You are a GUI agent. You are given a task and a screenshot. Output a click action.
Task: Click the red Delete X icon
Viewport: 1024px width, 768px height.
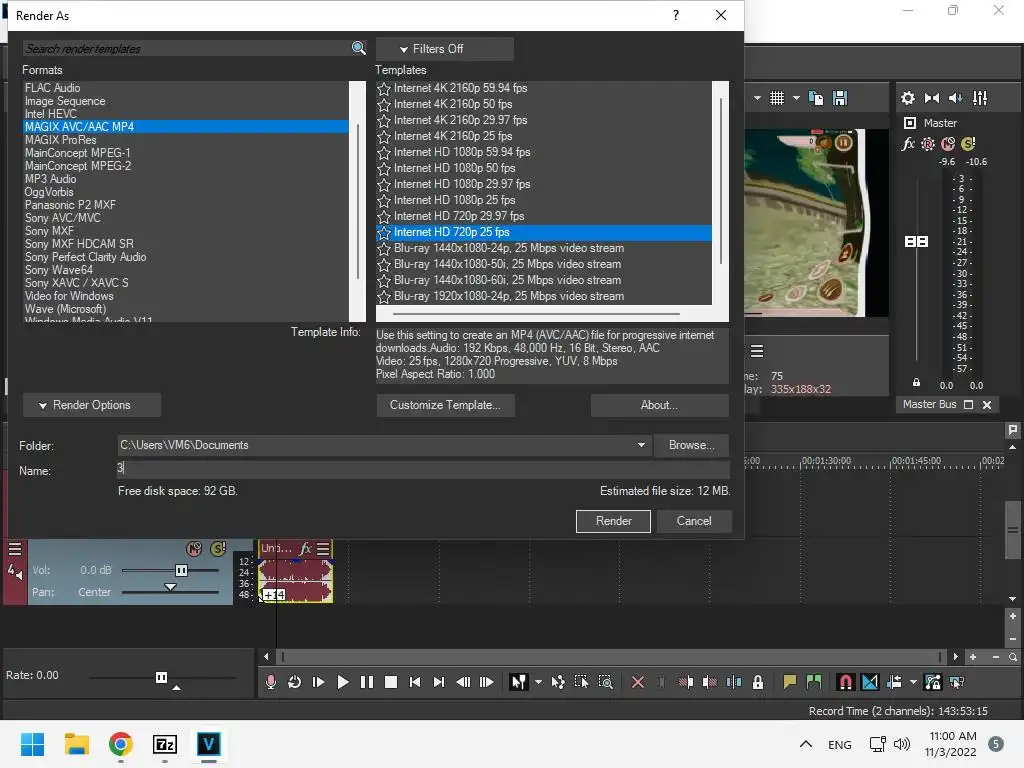point(638,682)
